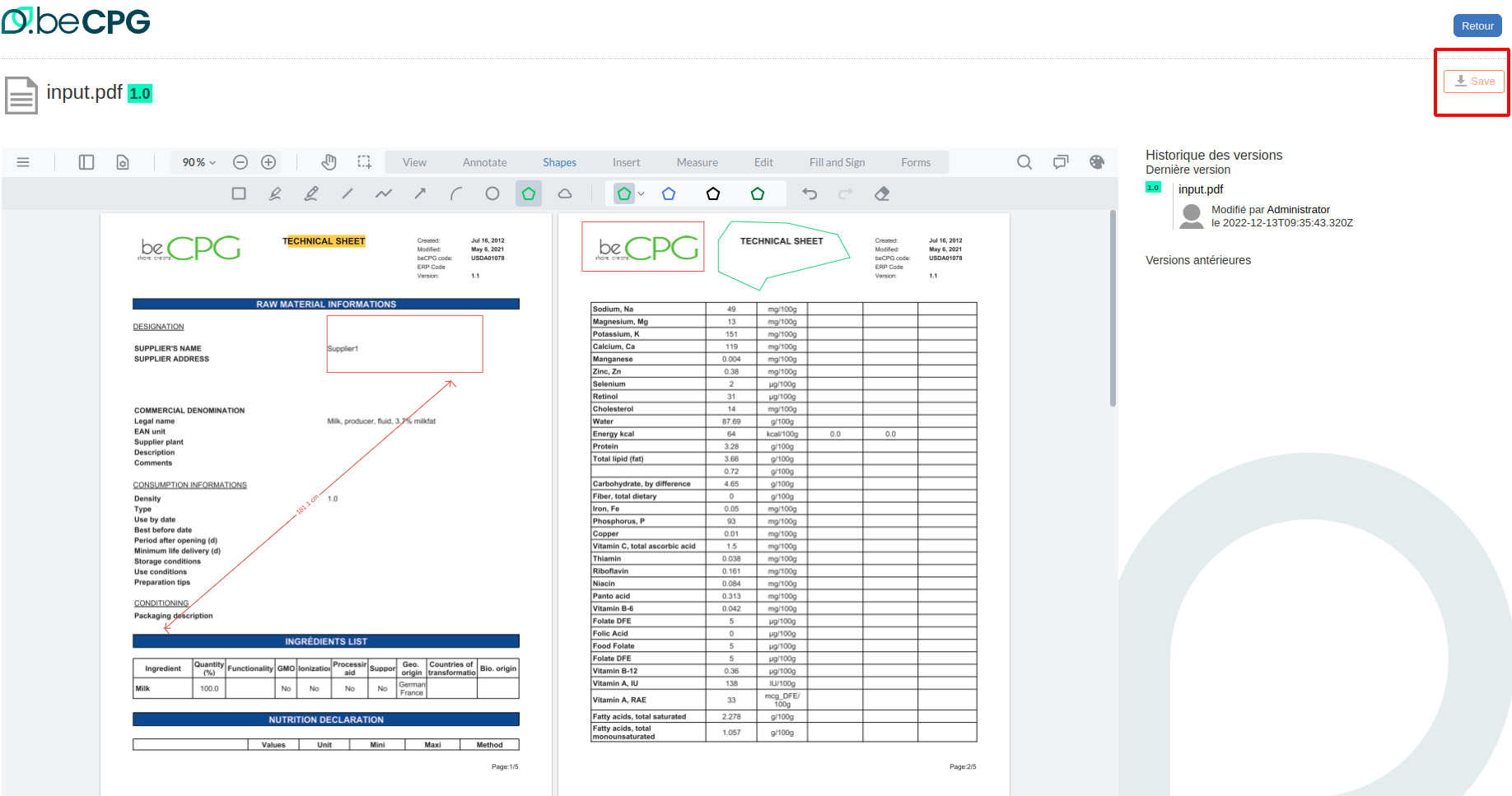The height and width of the screenshot is (796, 1512).
Task: Select the freehand highlighter tool
Action: [x=311, y=193]
